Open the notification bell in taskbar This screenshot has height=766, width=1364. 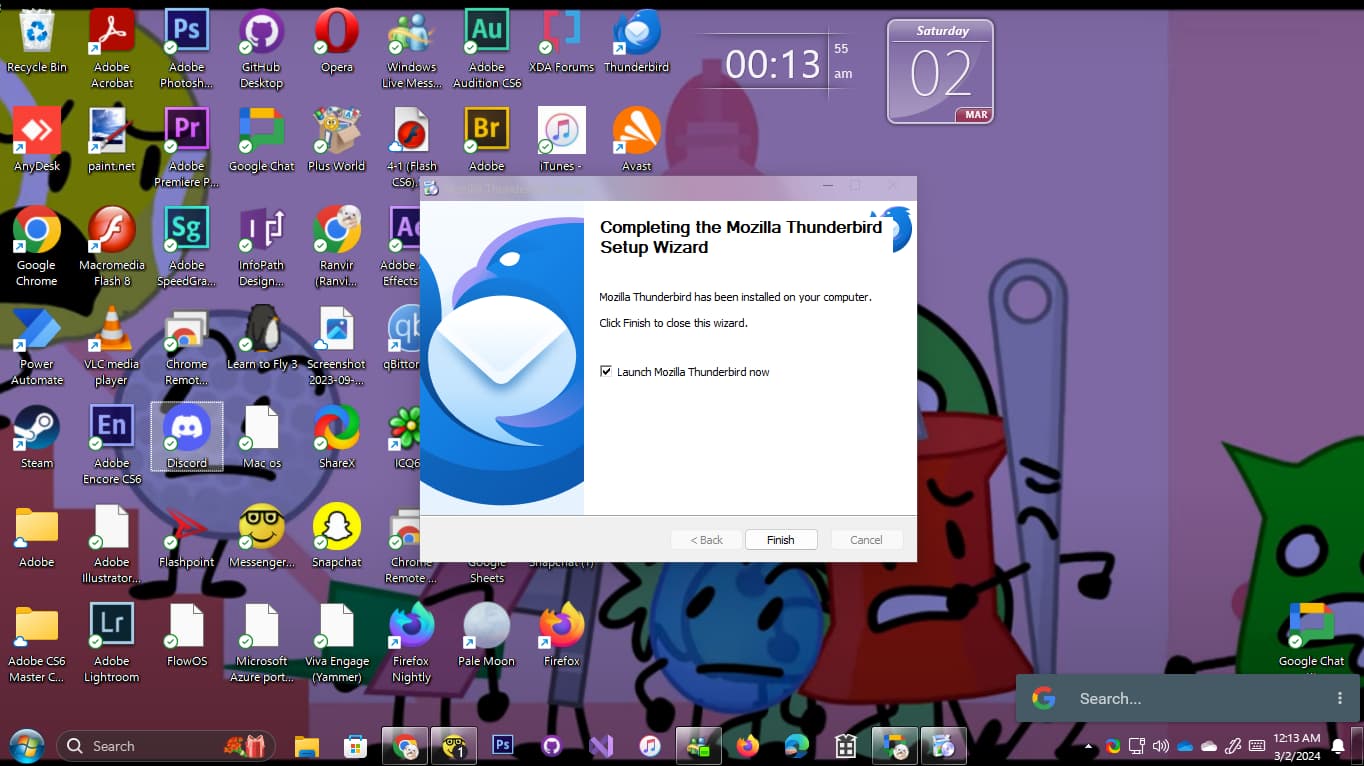(1338, 746)
